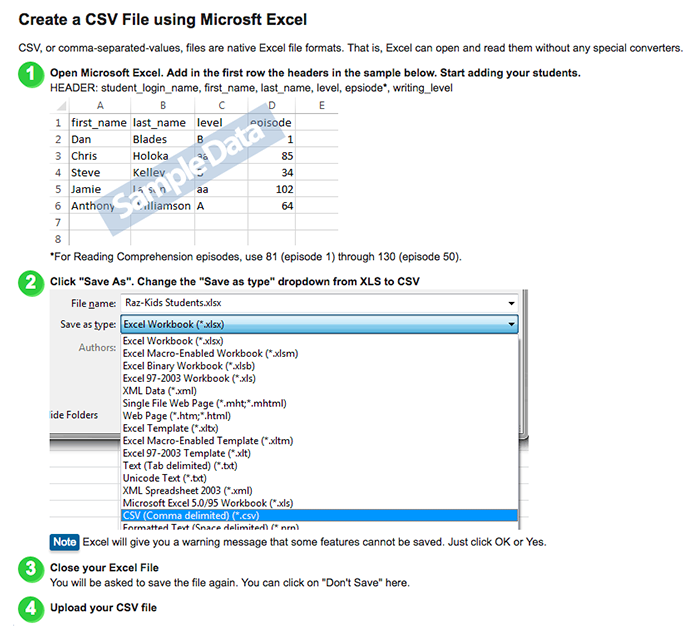Select the cell containing Jamie

coord(100,189)
